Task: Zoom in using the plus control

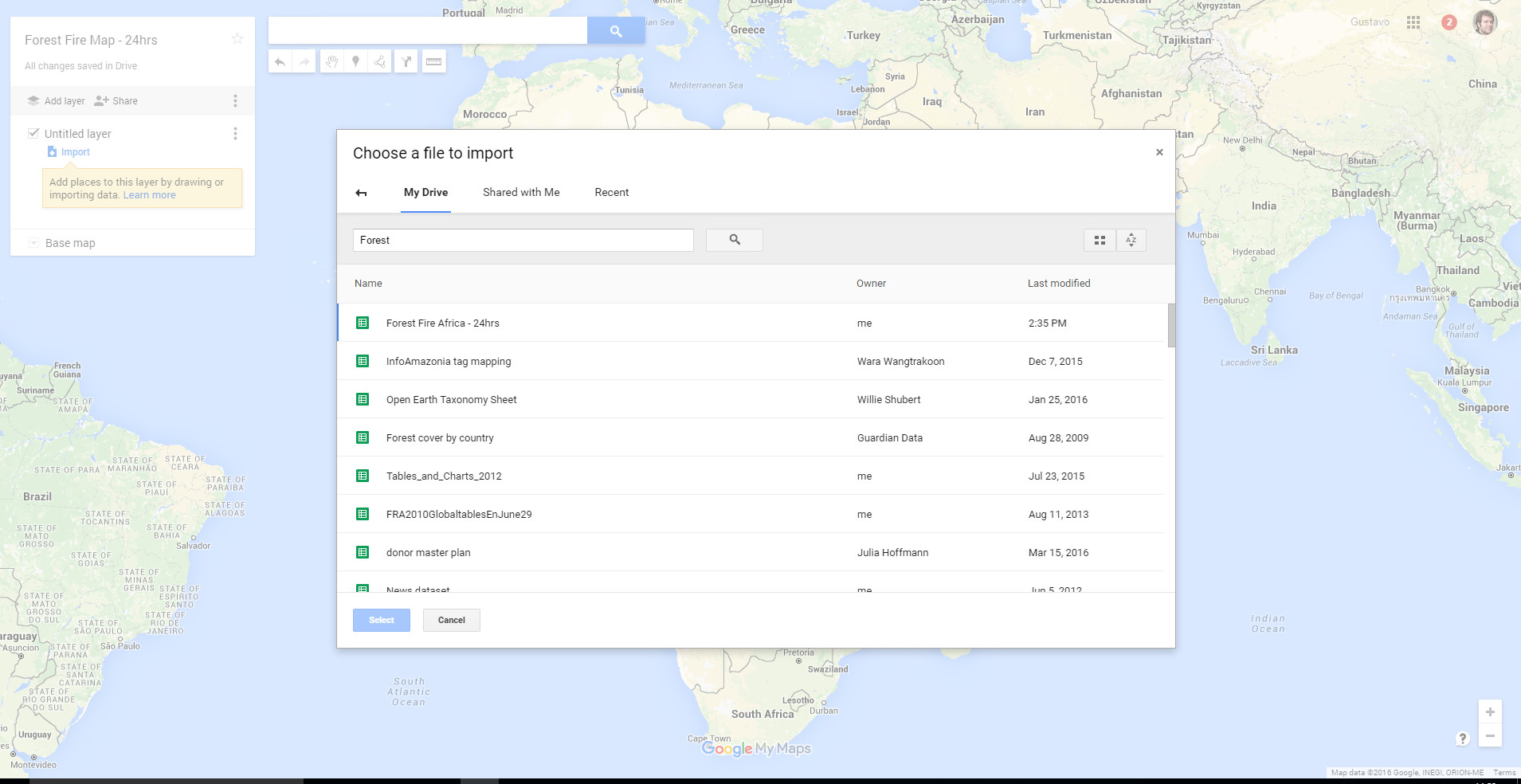Action: (x=1489, y=712)
